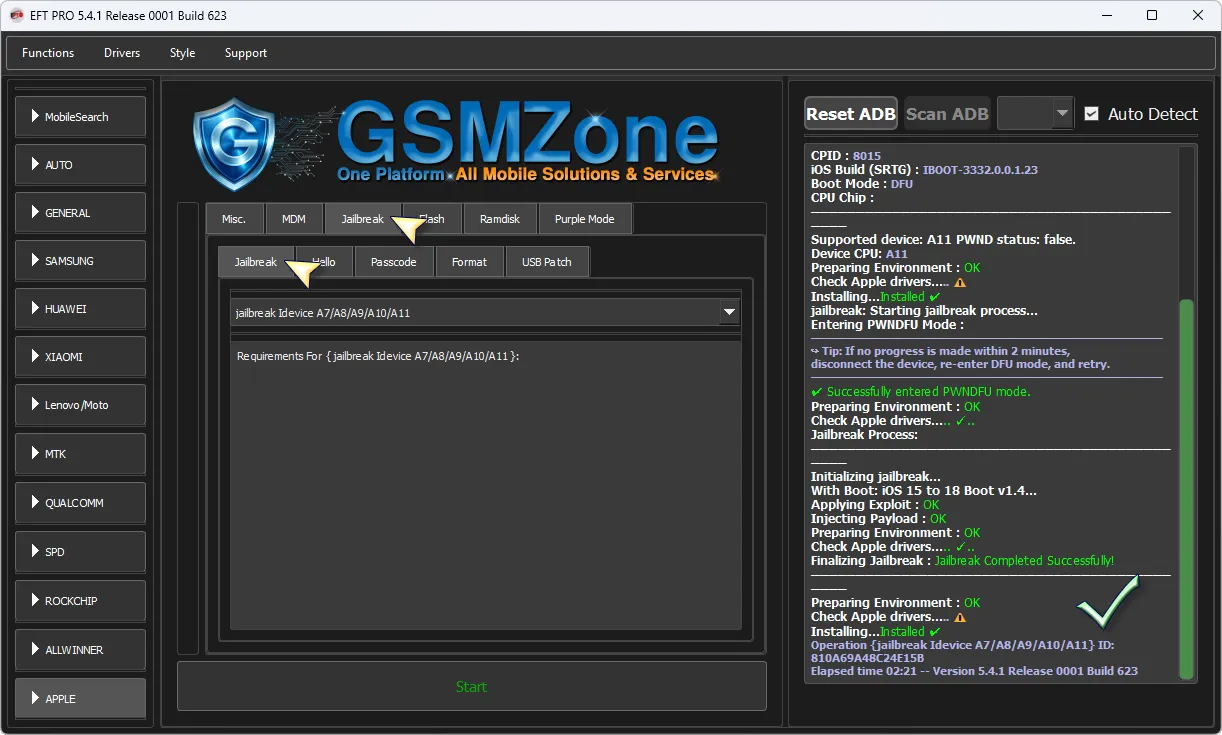This screenshot has height=735, width=1222.
Task: Click the arrow icon beside MobileSearch
Action: [36, 116]
